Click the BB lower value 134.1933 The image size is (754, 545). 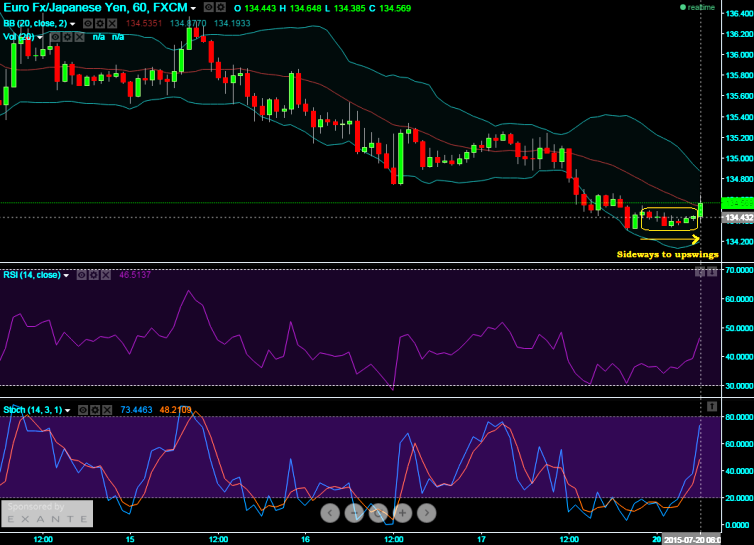coord(232,23)
